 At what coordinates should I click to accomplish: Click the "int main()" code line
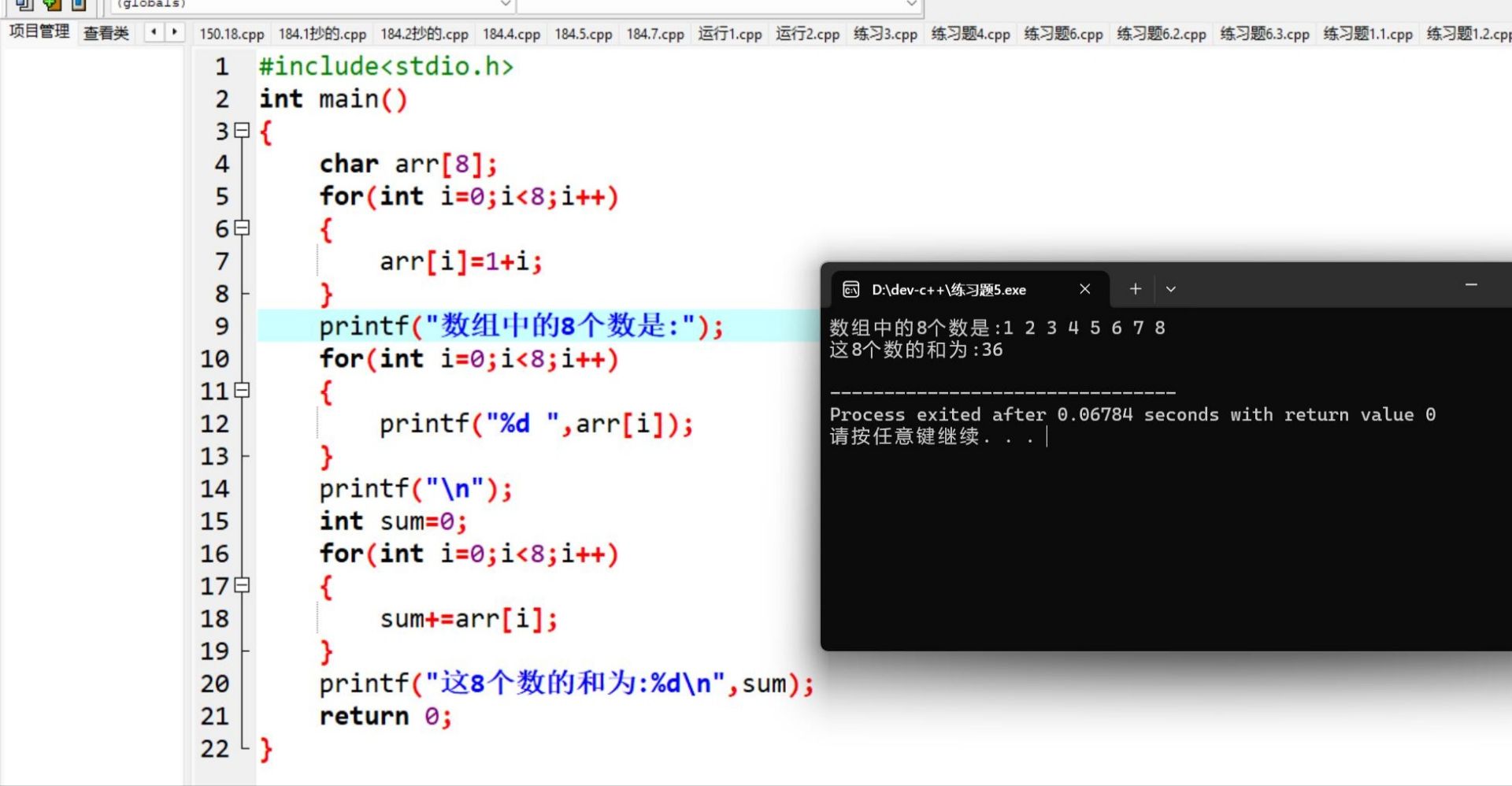click(x=333, y=99)
